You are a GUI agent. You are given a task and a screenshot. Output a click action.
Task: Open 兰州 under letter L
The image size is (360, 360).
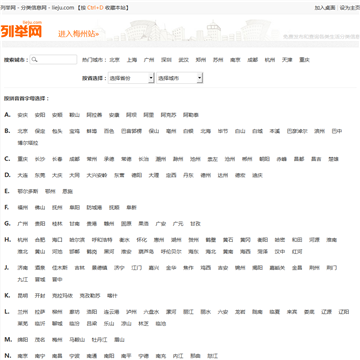22,312
